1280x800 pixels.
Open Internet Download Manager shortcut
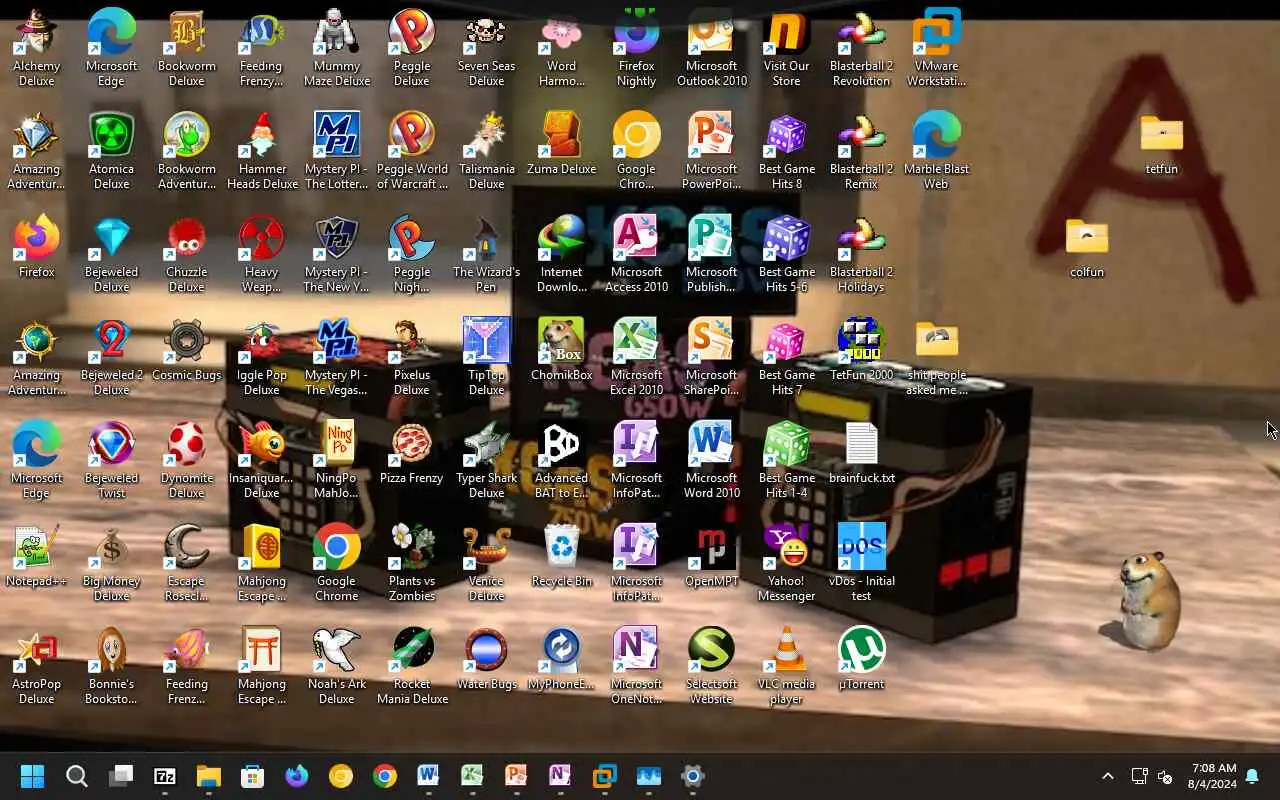(x=561, y=254)
